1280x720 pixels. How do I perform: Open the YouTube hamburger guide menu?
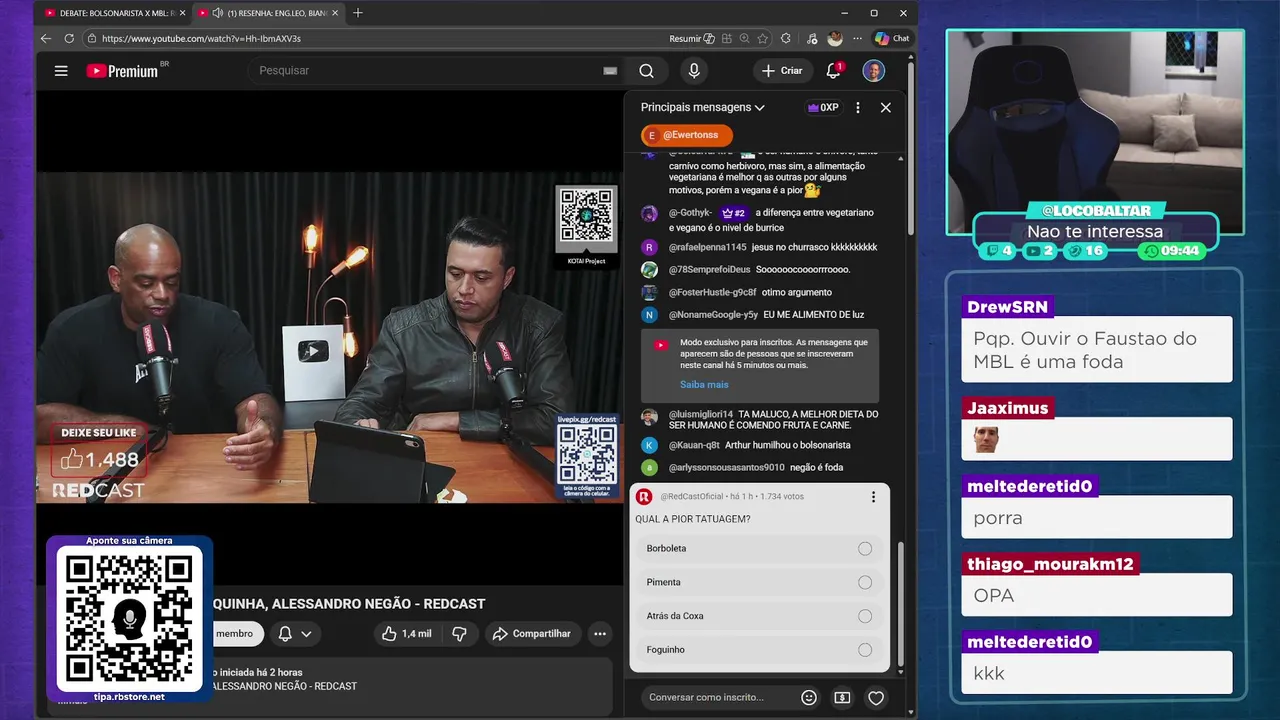pyautogui.click(x=61, y=71)
